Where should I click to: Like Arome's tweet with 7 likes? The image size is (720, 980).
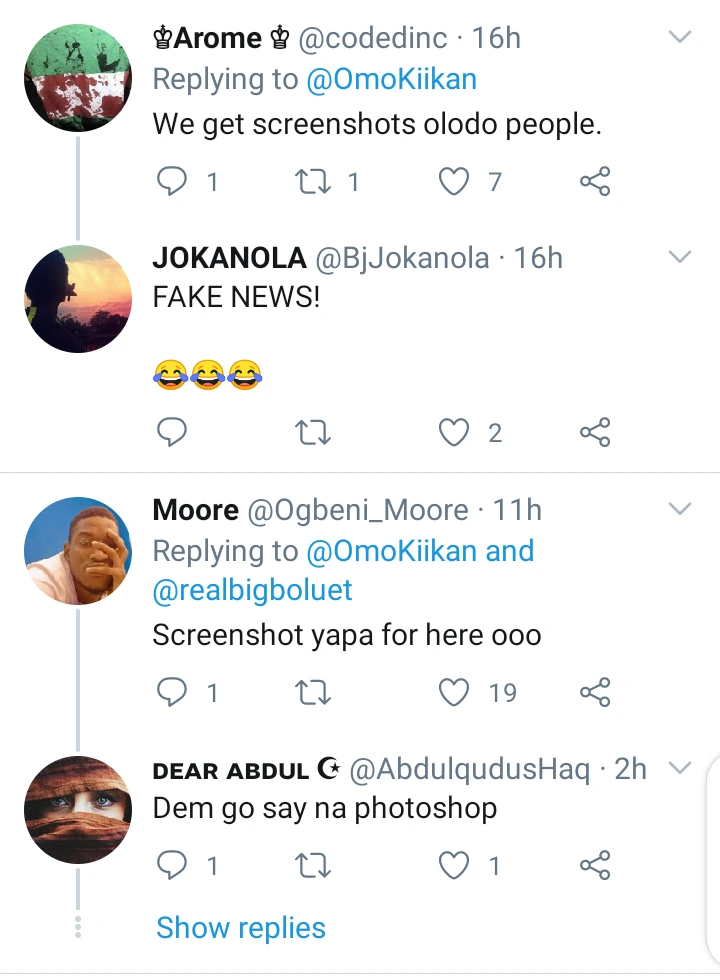[455, 181]
